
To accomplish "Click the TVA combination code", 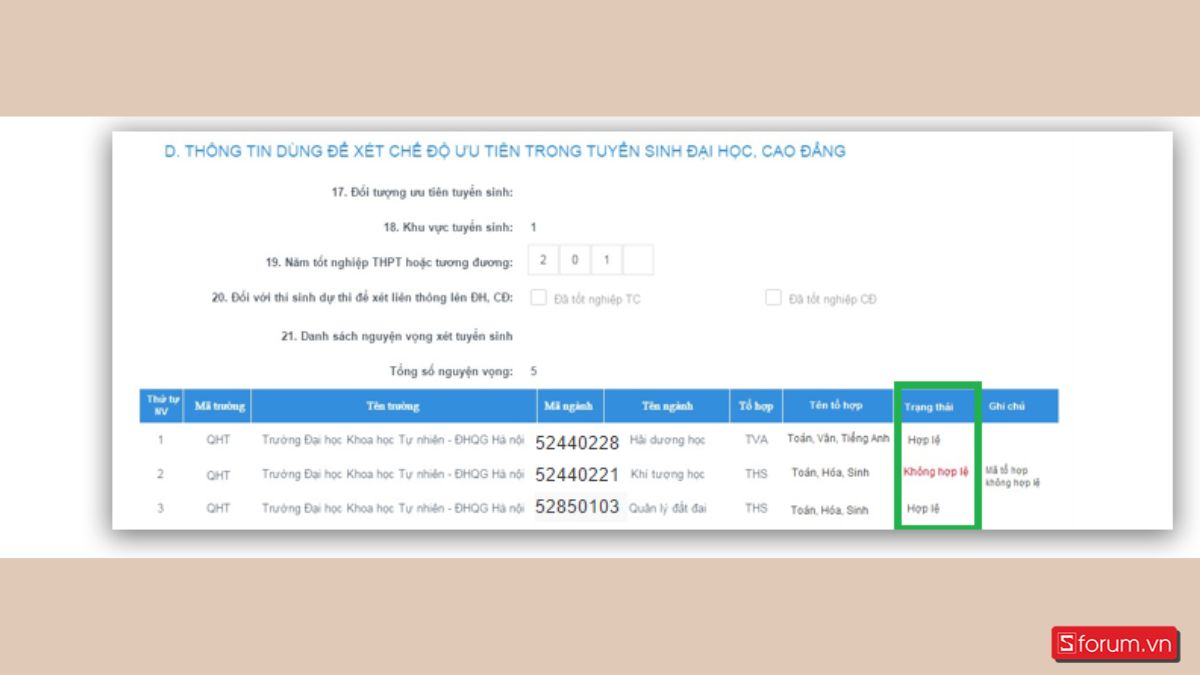I will coord(756,441).
